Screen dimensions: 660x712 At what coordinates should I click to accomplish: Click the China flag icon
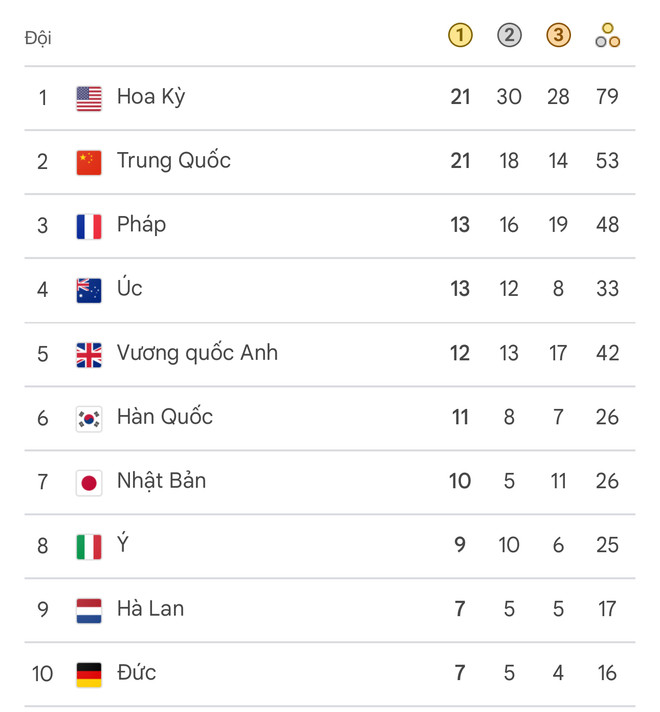[x=89, y=162]
